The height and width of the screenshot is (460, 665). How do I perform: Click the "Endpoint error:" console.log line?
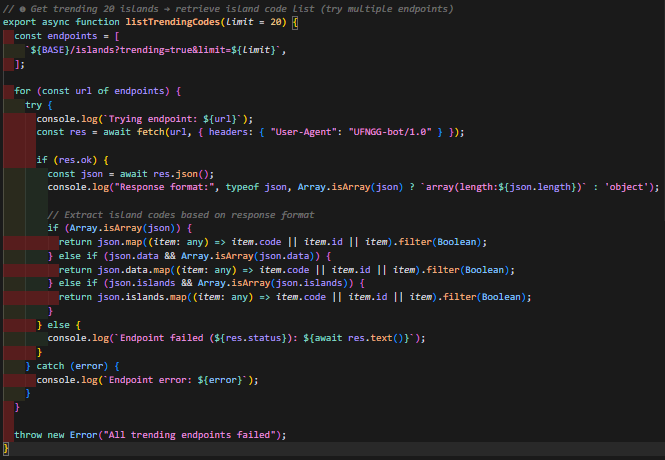[147, 380]
